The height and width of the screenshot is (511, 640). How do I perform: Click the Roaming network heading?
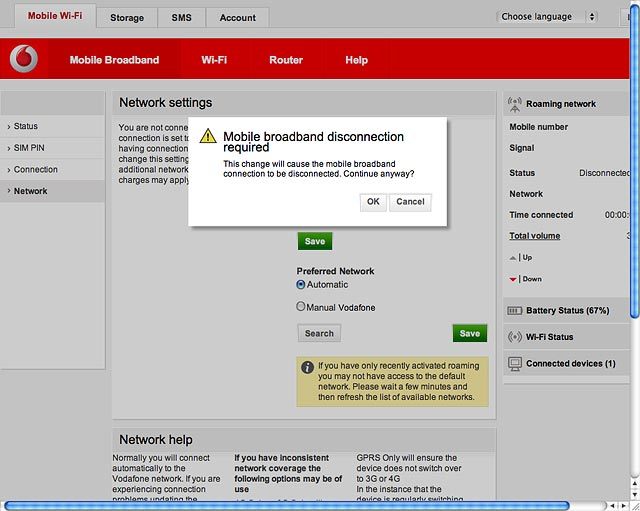[x=560, y=104]
